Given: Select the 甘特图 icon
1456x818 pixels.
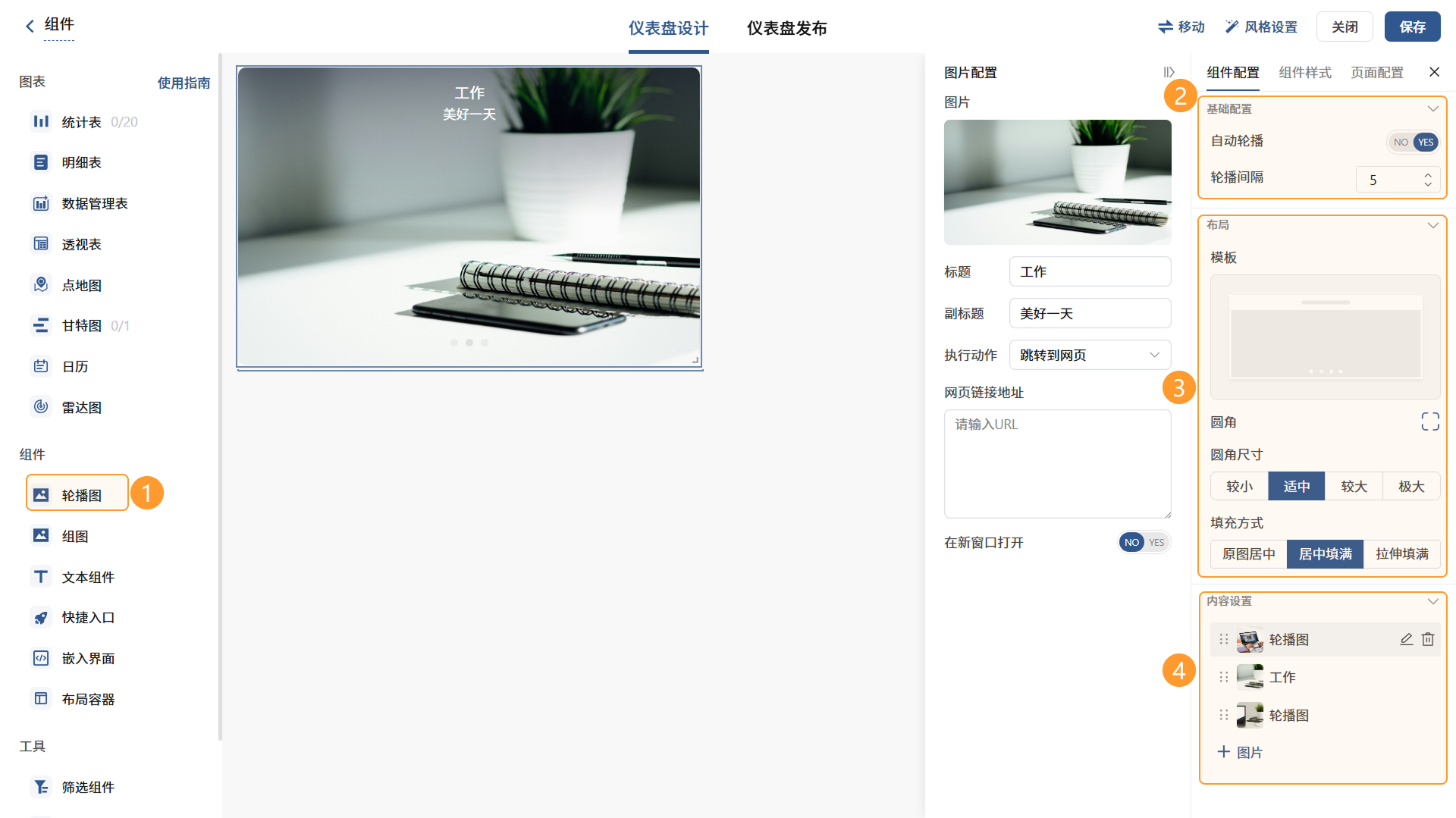Looking at the screenshot, I should (x=41, y=325).
